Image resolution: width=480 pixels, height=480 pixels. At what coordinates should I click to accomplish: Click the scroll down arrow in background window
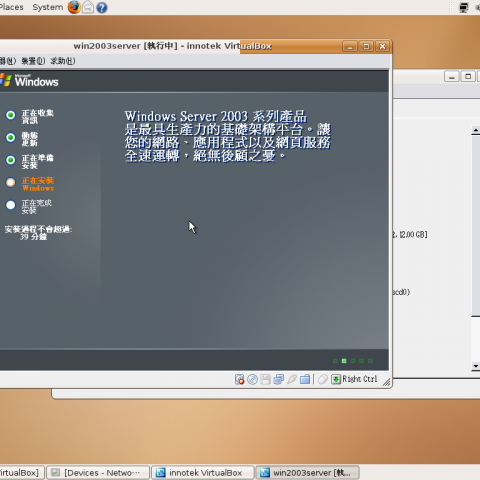pos(476,366)
